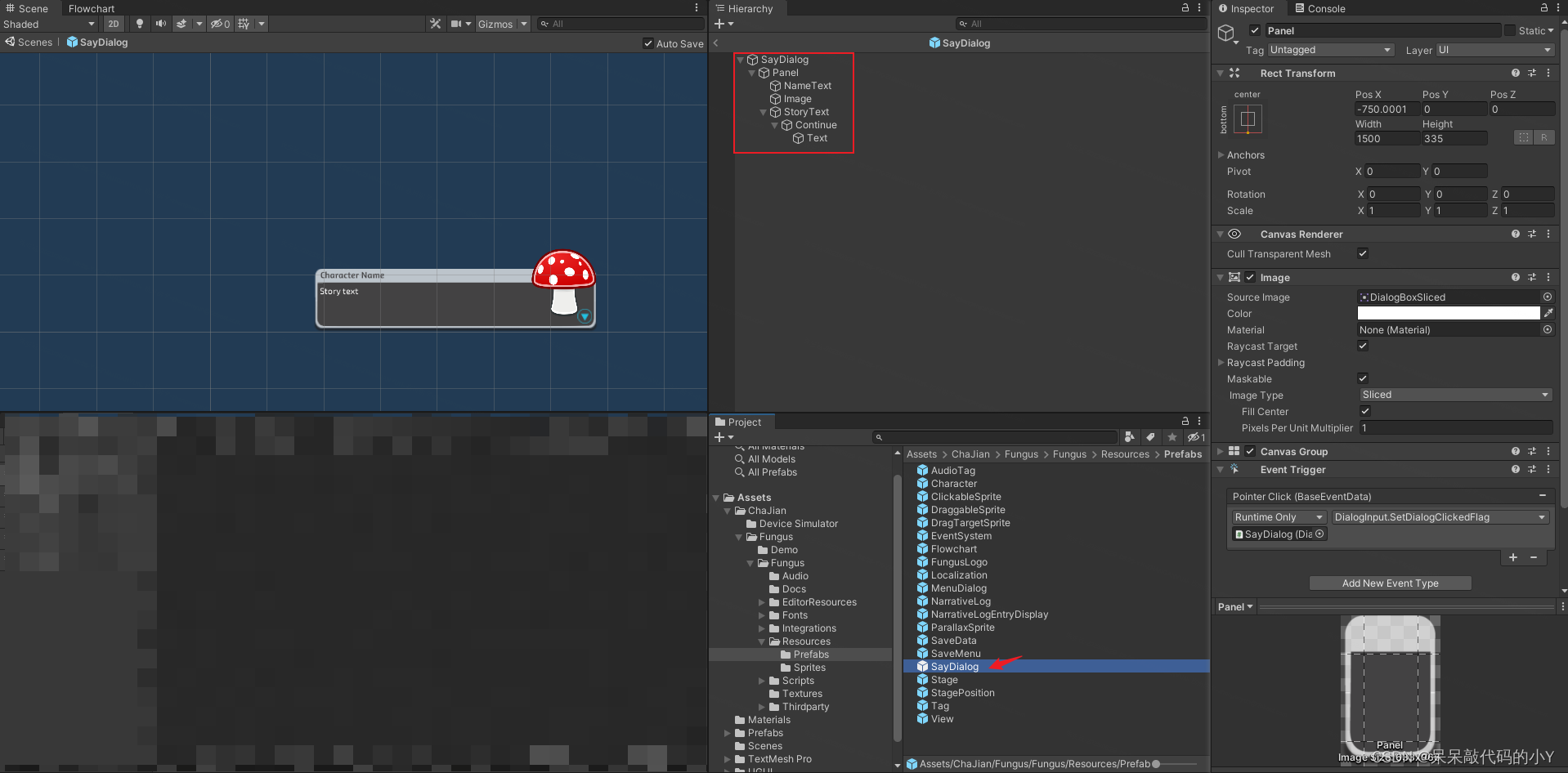This screenshot has width=1568, height=773.
Task: Expand Scripts folder in Project tree
Action: 762,681
